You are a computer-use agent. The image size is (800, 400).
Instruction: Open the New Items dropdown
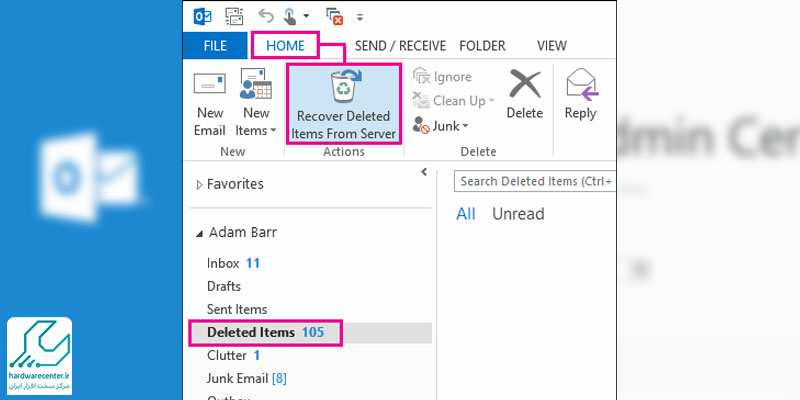pos(256,105)
